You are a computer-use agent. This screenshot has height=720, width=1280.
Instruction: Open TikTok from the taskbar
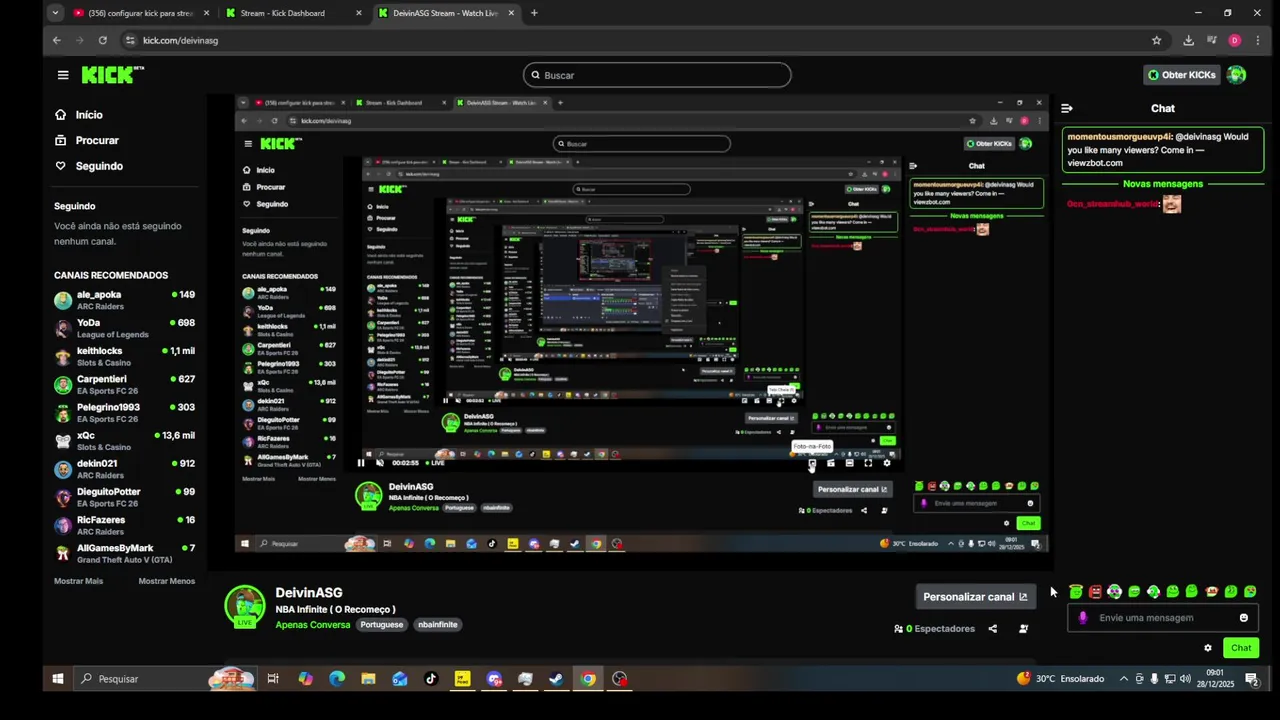pyautogui.click(x=431, y=679)
